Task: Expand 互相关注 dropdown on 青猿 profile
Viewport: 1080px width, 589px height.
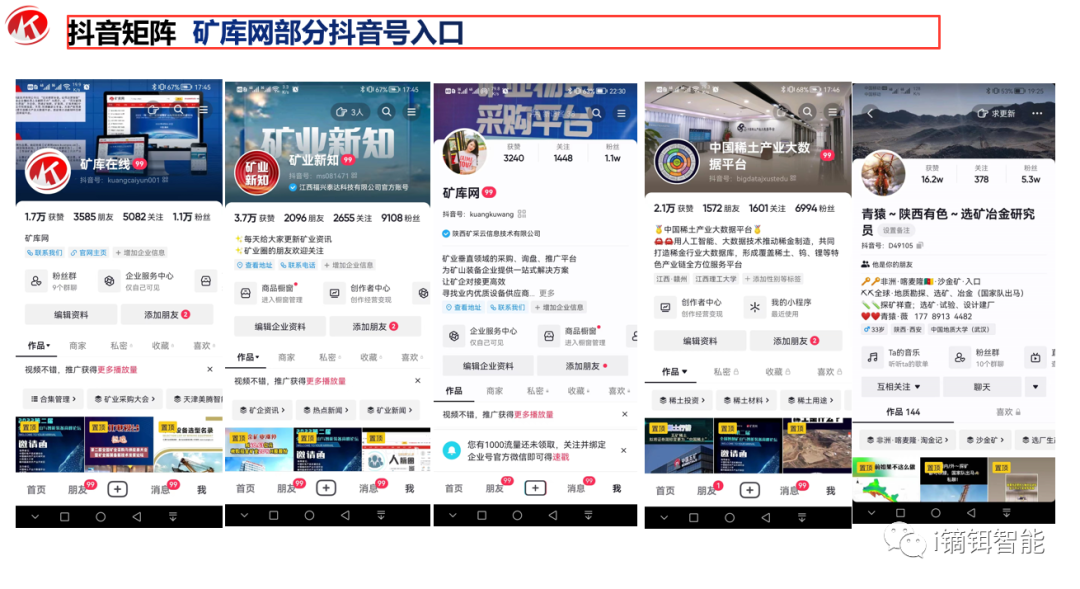Action: [899, 386]
